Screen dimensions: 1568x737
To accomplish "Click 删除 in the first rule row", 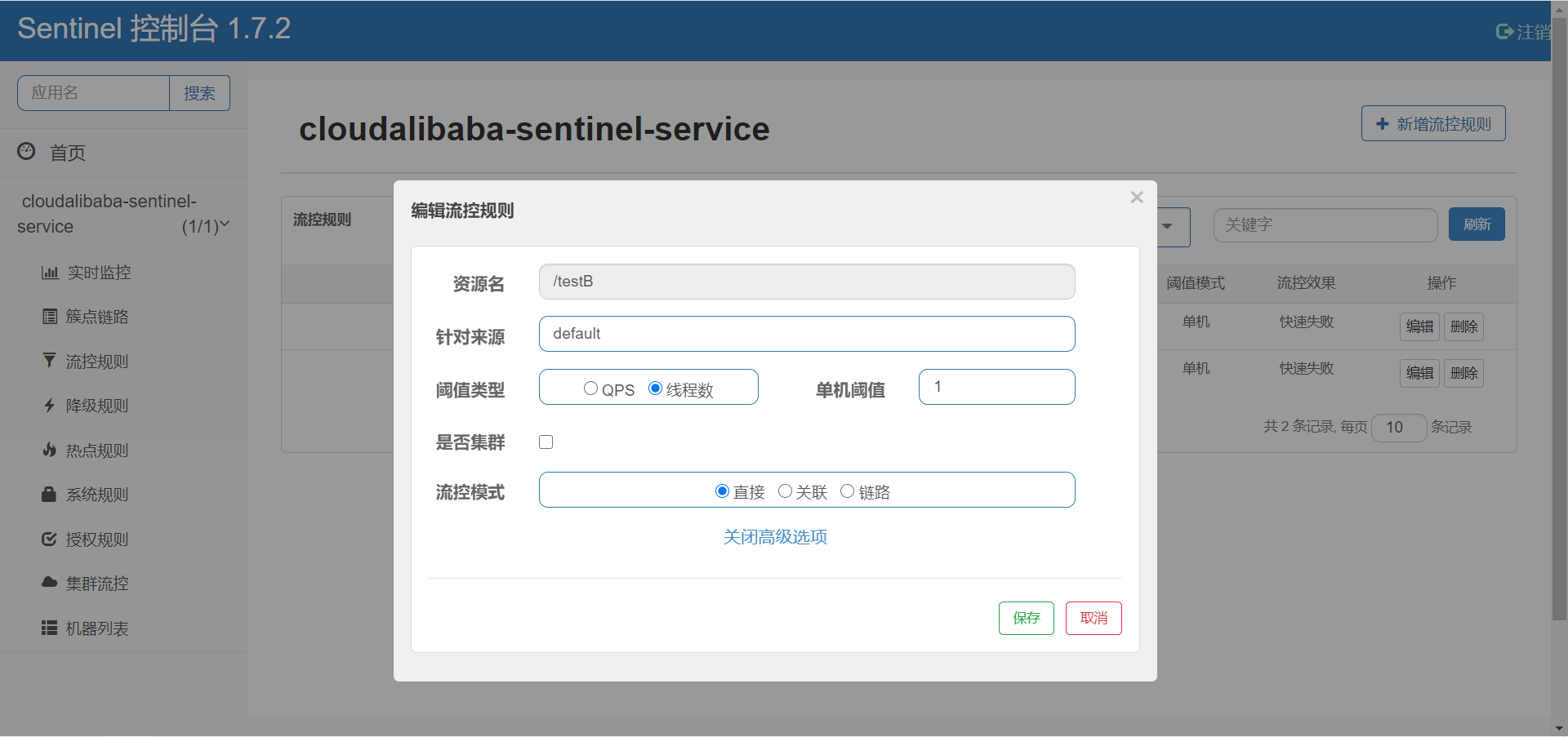I will [x=1463, y=326].
